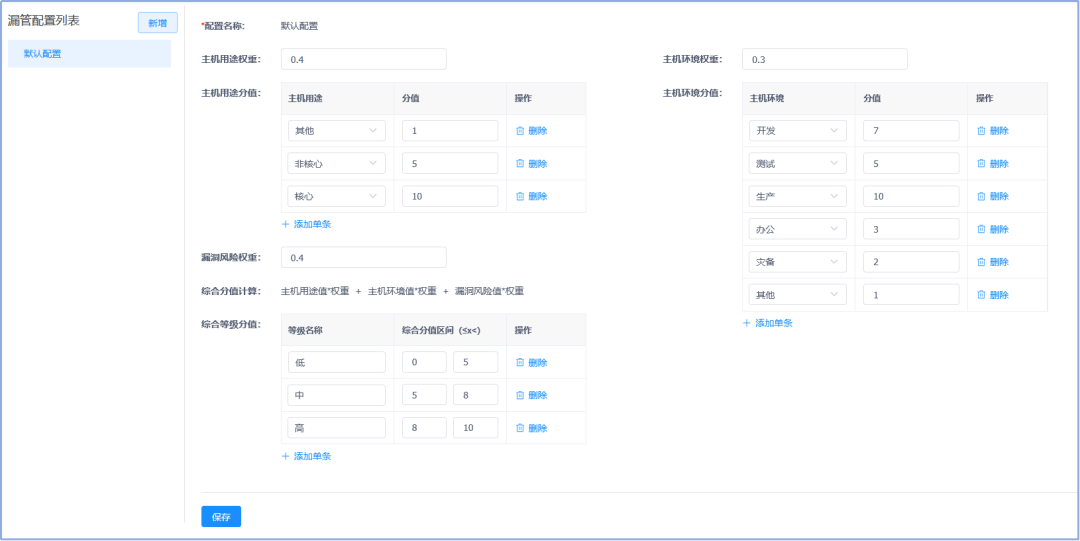Screen dimensions: 1080x541
Task: Open the 开发 environment dropdown
Action: (x=798, y=130)
